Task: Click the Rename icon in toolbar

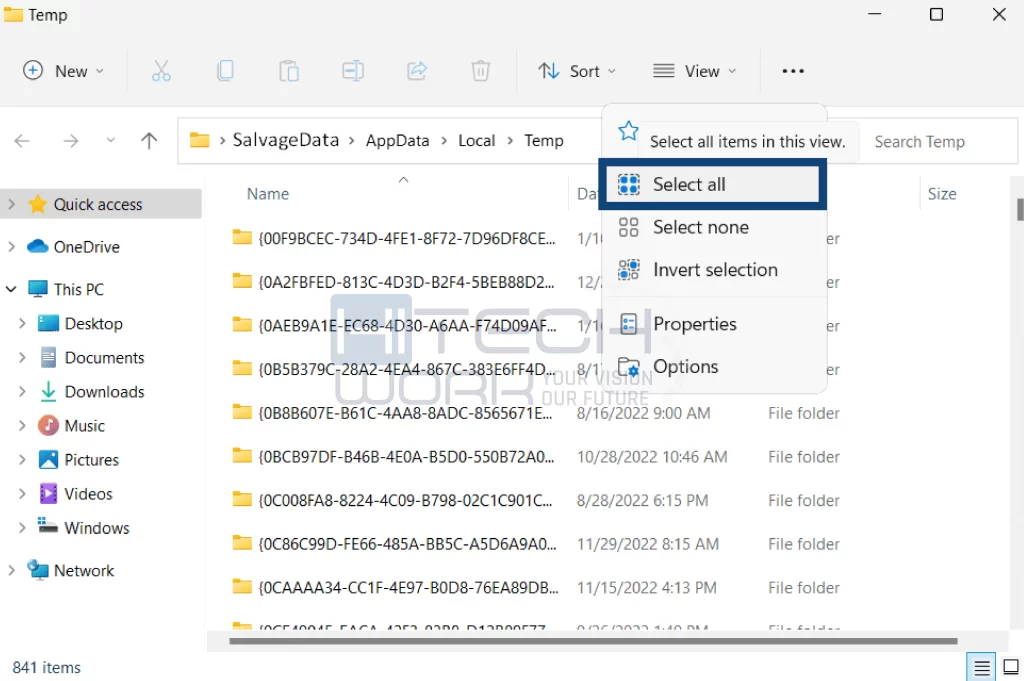Action: point(353,71)
